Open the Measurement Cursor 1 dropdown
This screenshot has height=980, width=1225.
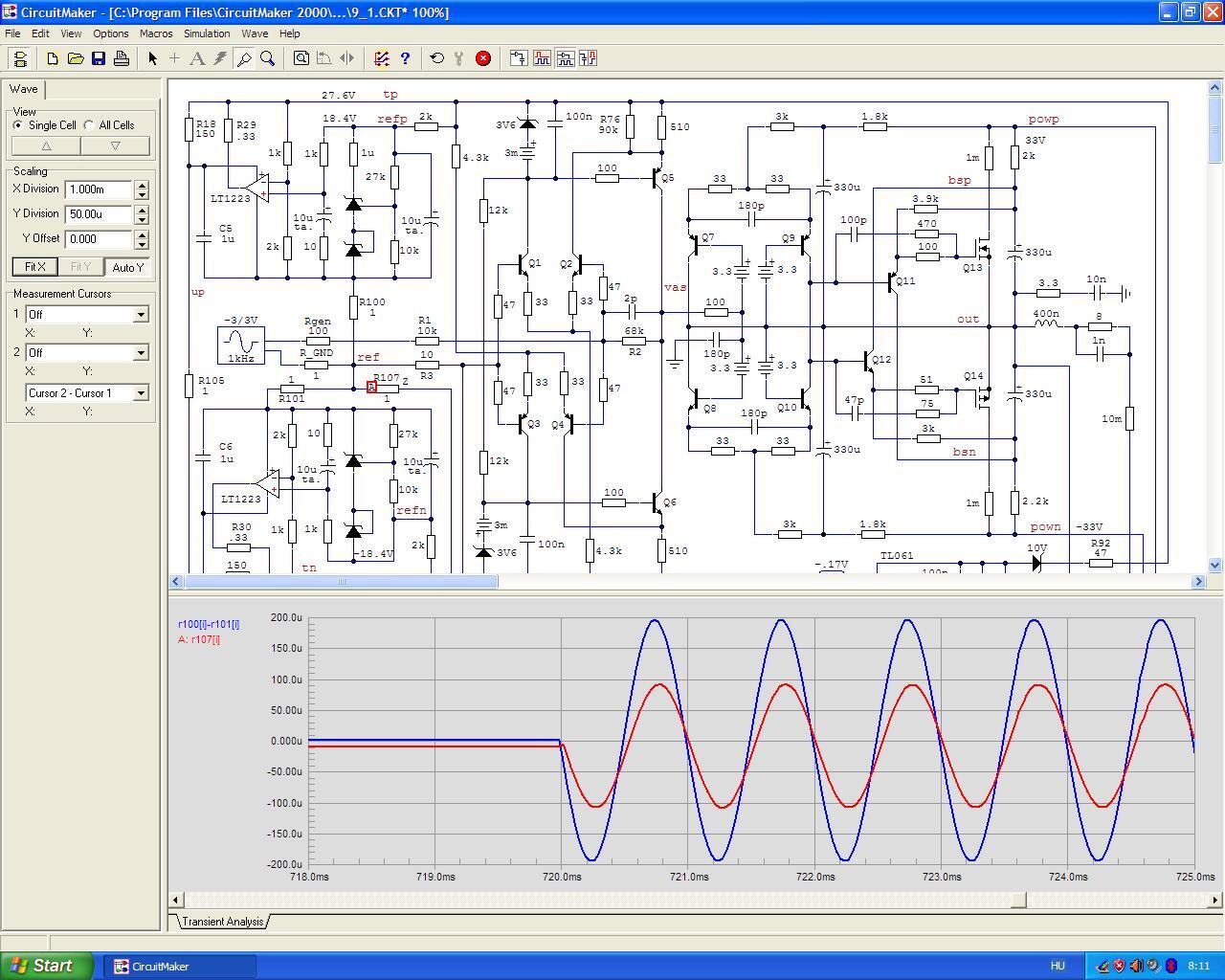[141, 315]
